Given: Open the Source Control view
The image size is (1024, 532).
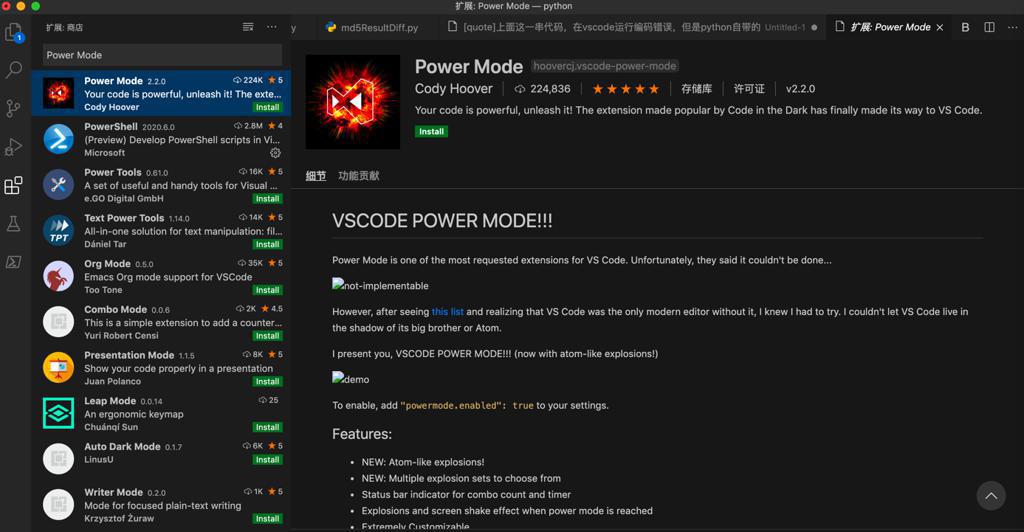Looking at the screenshot, I should click(14, 108).
